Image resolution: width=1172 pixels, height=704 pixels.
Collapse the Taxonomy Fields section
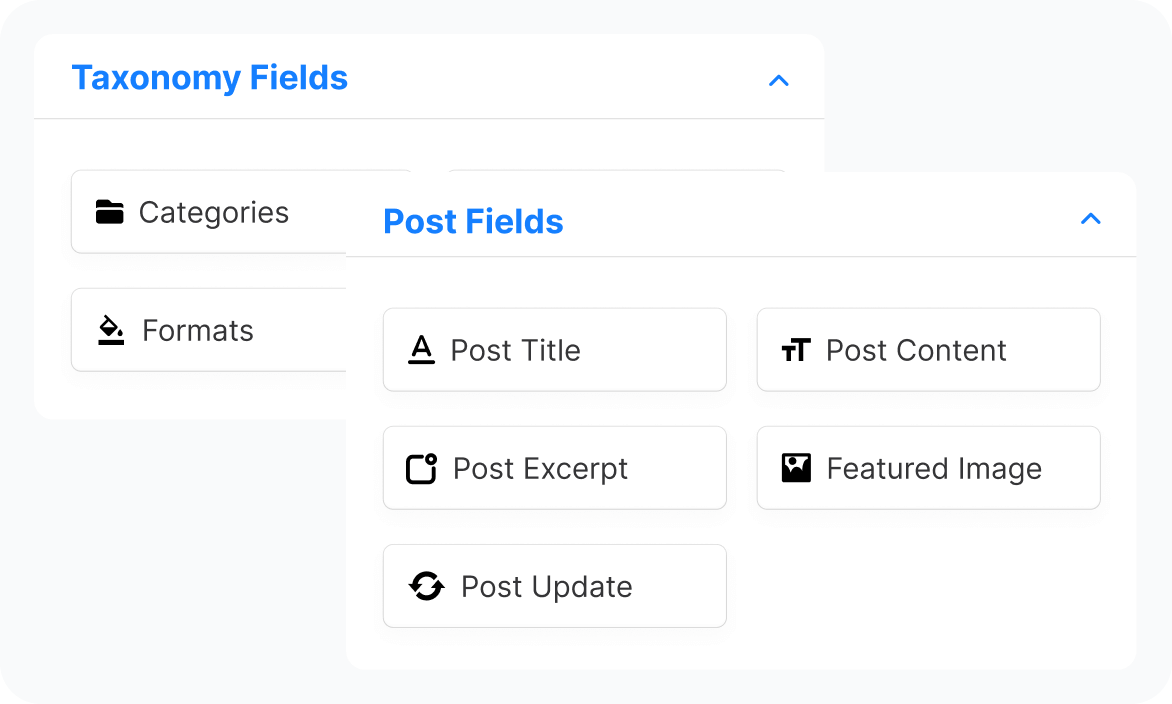coord(779,81)
